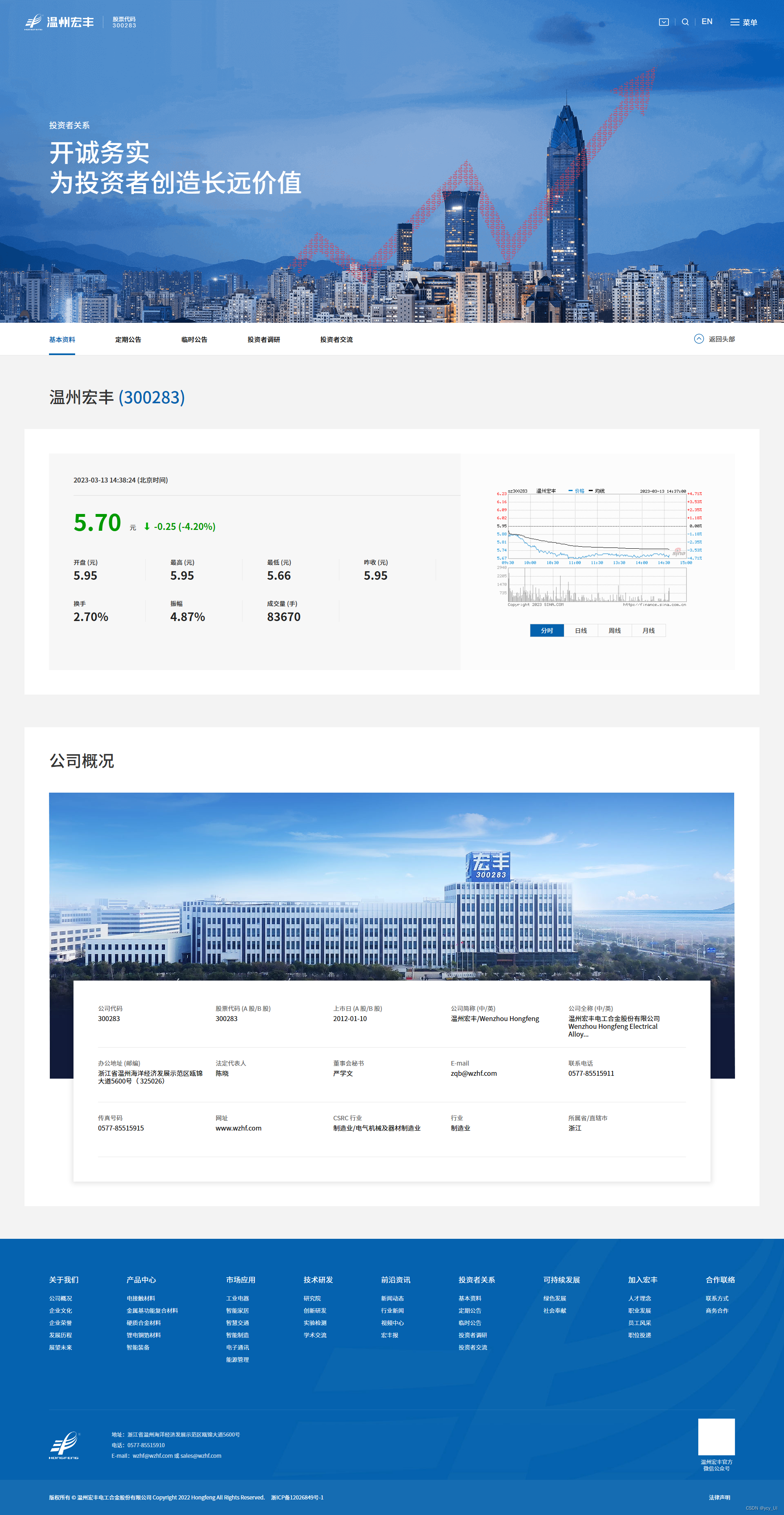Viewport: 784px width, 1515px height.
Task: Open footer link 企业荣誉
Action: pos(60,1323)
